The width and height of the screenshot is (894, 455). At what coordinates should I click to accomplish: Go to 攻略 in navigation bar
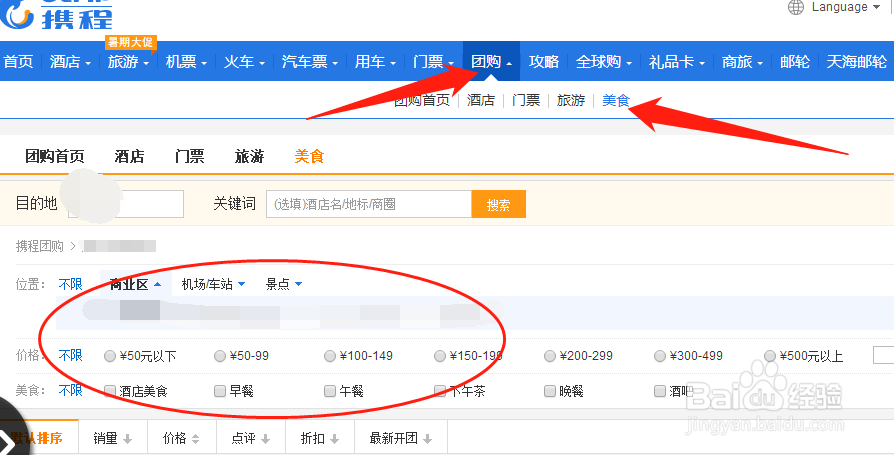(544, 62)
